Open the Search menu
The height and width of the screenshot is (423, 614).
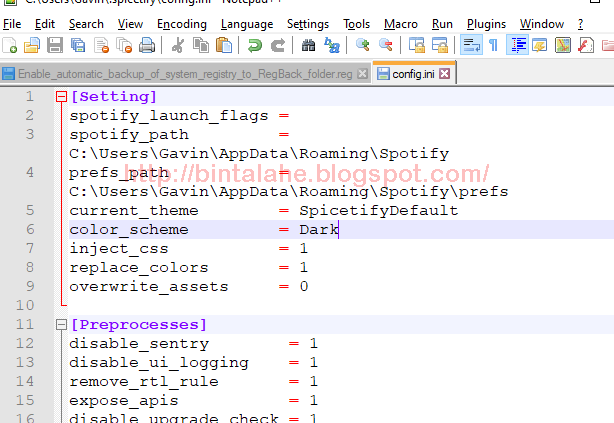tap(86, 24)
